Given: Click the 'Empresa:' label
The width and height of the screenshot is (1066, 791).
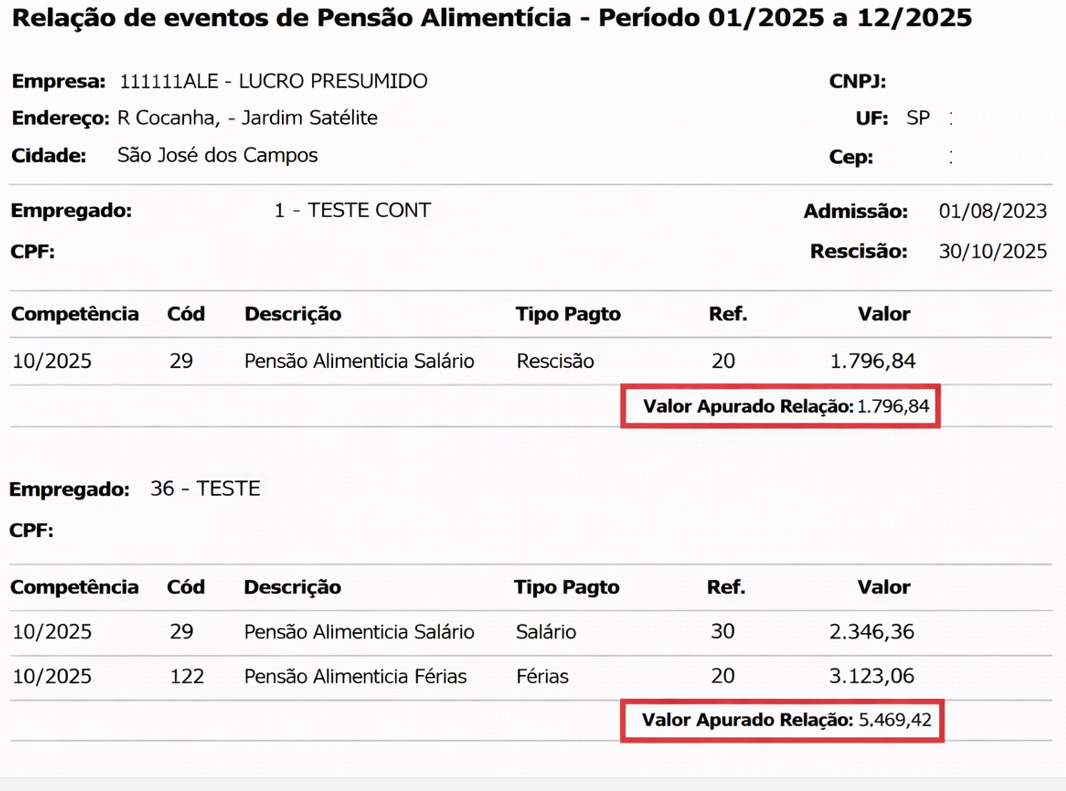Looking at the screenshot, I should coord(58,81).
